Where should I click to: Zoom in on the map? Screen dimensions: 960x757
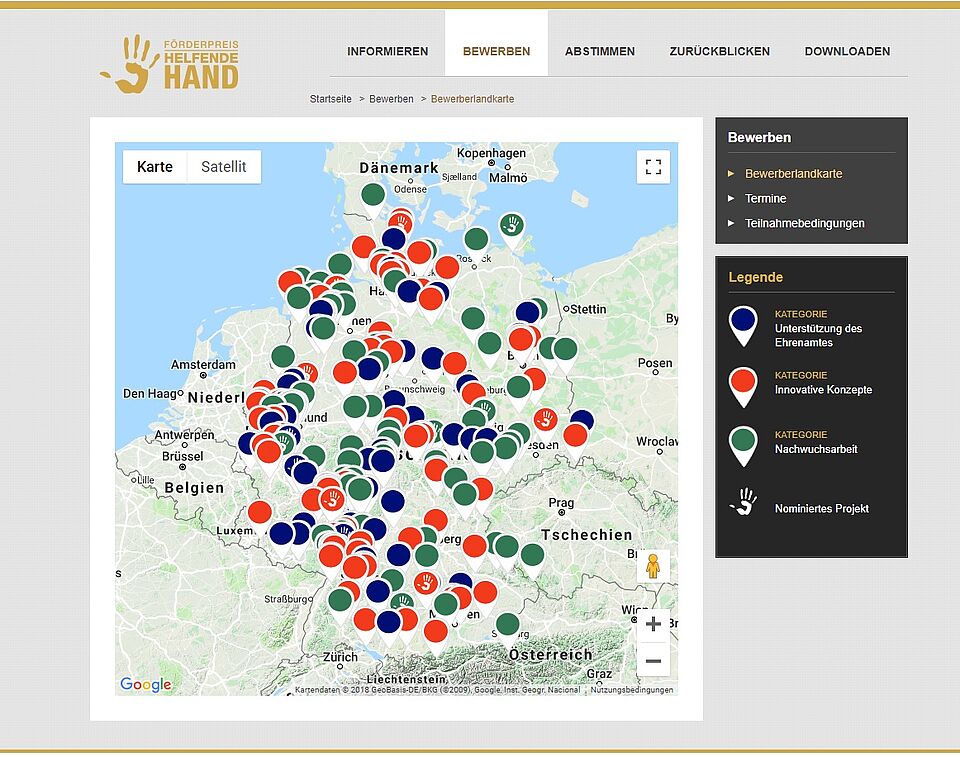pyautogui.click(x=653, y=625)
